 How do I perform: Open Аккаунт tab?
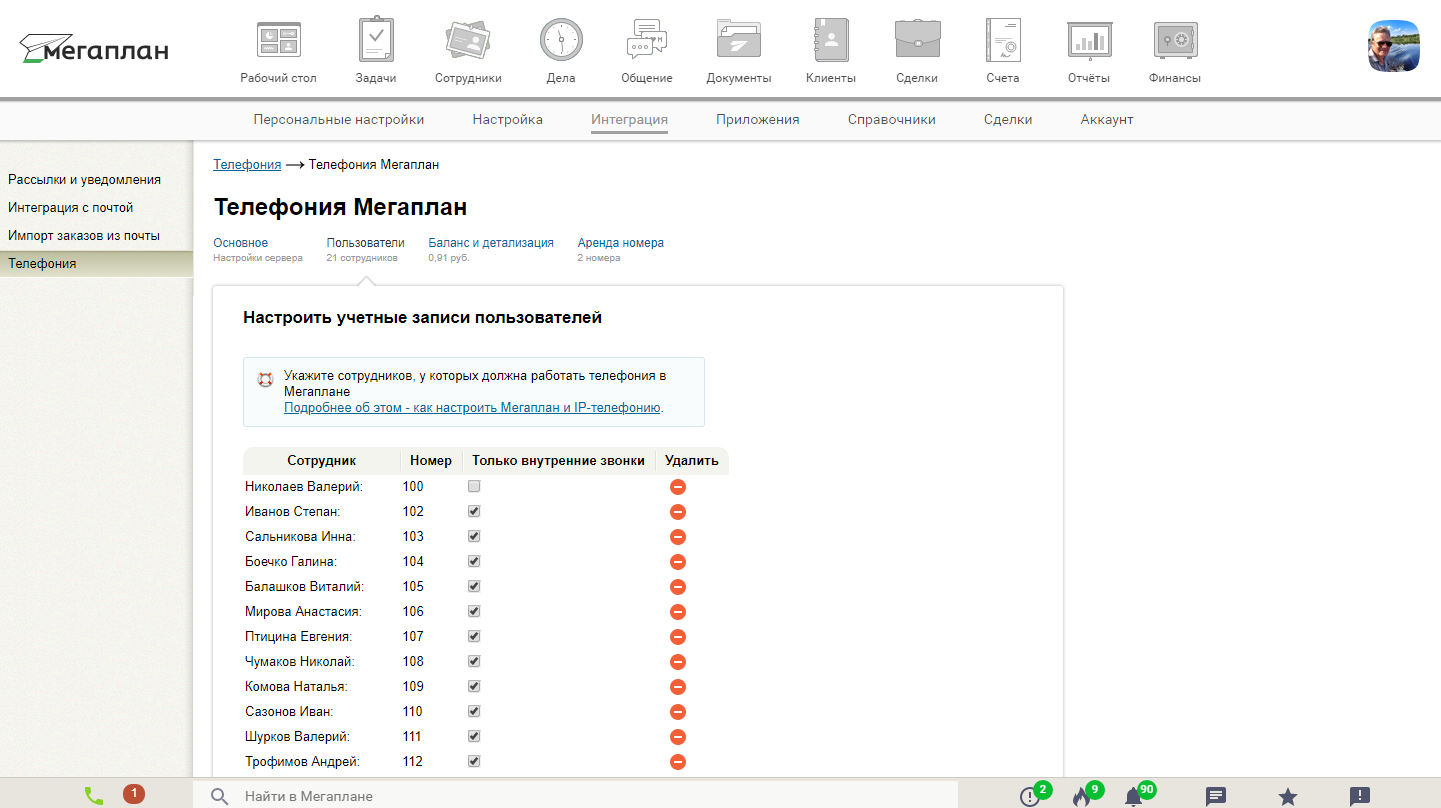point(1107,119)
